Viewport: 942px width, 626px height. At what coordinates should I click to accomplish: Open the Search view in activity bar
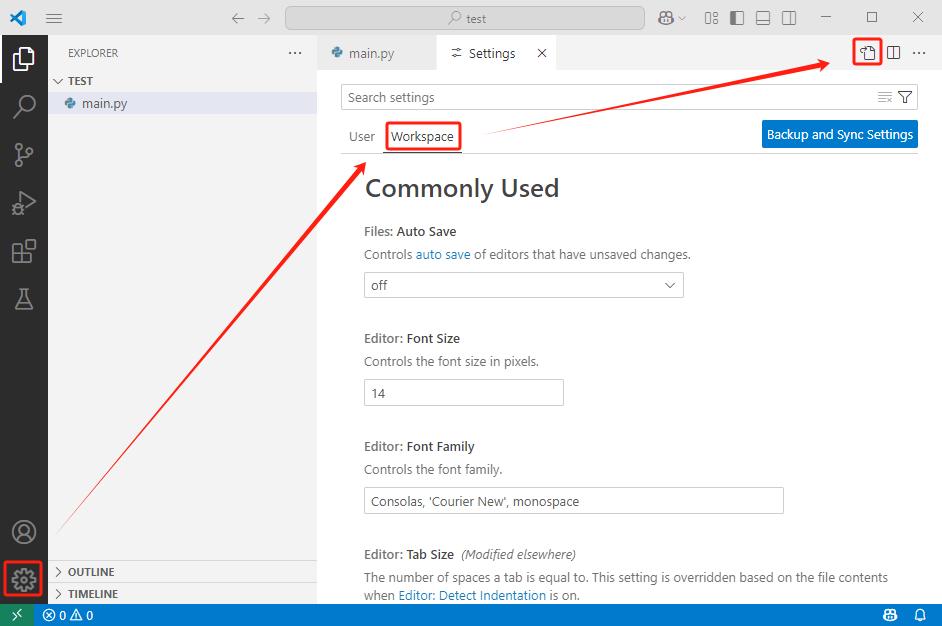23,106
